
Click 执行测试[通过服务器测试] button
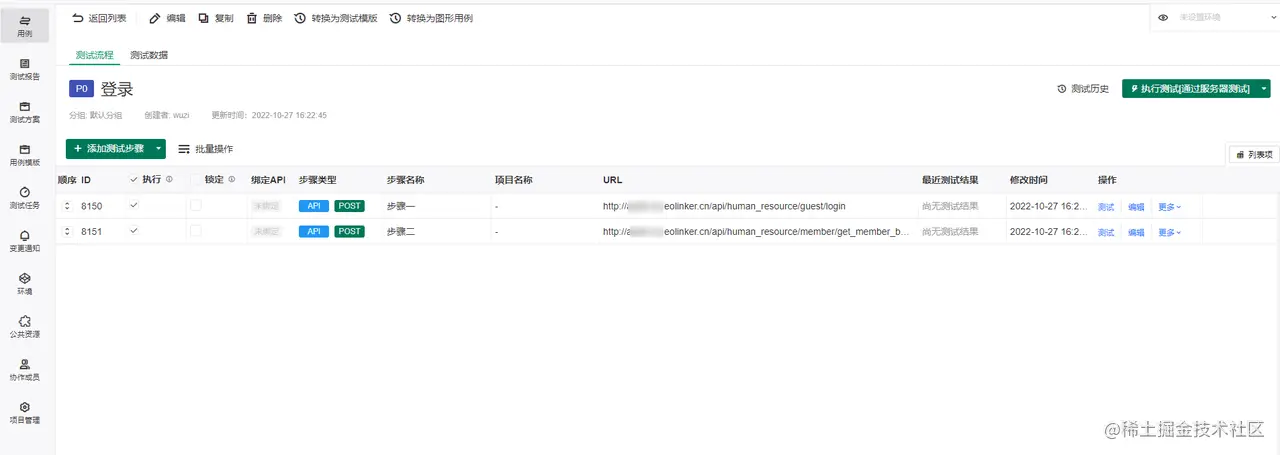point(1189,89)
